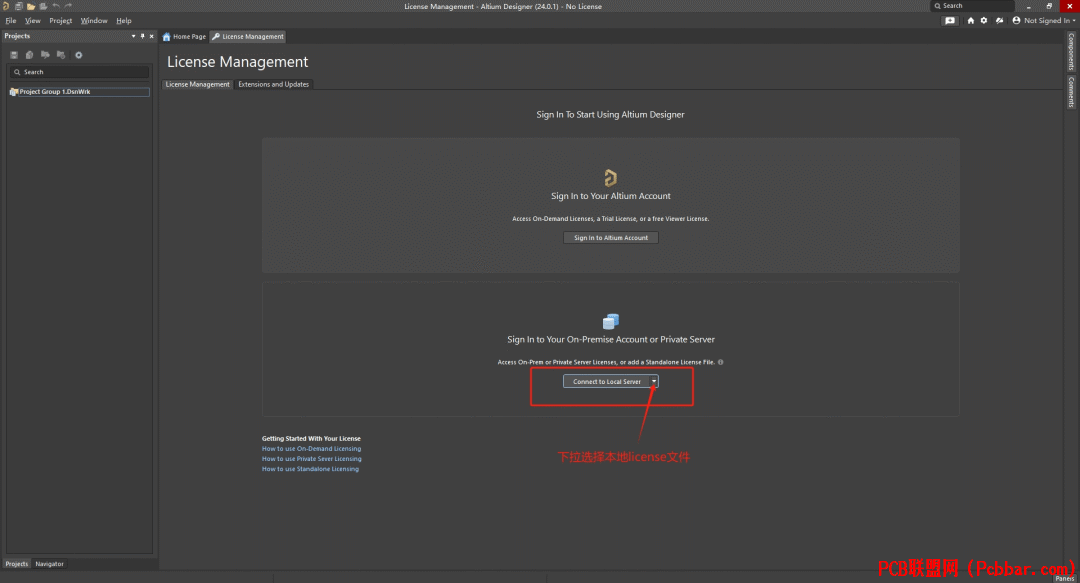The image size is (1080, 583).
Task: Click the open project folder icon in Projects panel
Action: coord(45,55)
